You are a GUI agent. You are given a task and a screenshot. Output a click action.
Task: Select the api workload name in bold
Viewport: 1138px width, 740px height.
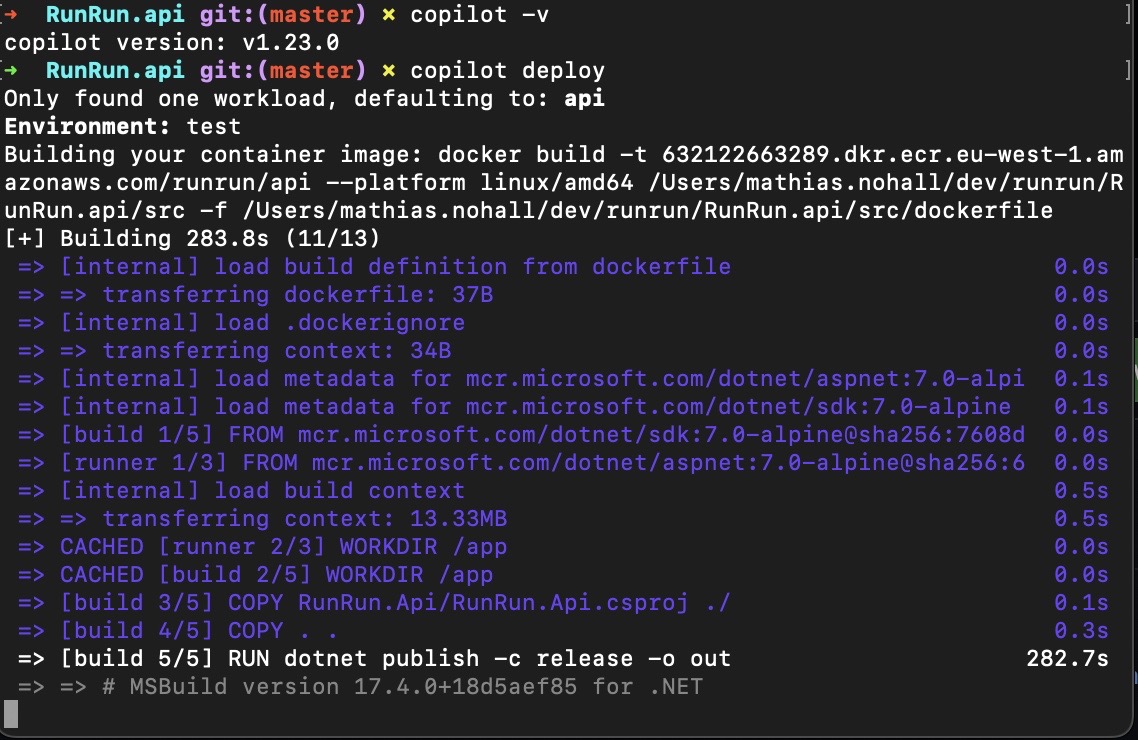click(585, 98)
